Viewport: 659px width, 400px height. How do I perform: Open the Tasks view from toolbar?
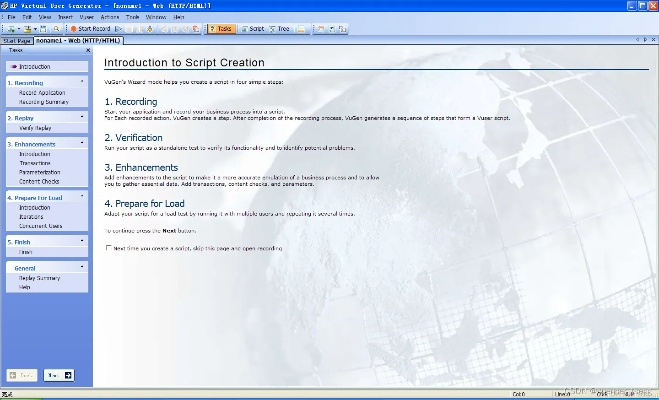(220, 29)
